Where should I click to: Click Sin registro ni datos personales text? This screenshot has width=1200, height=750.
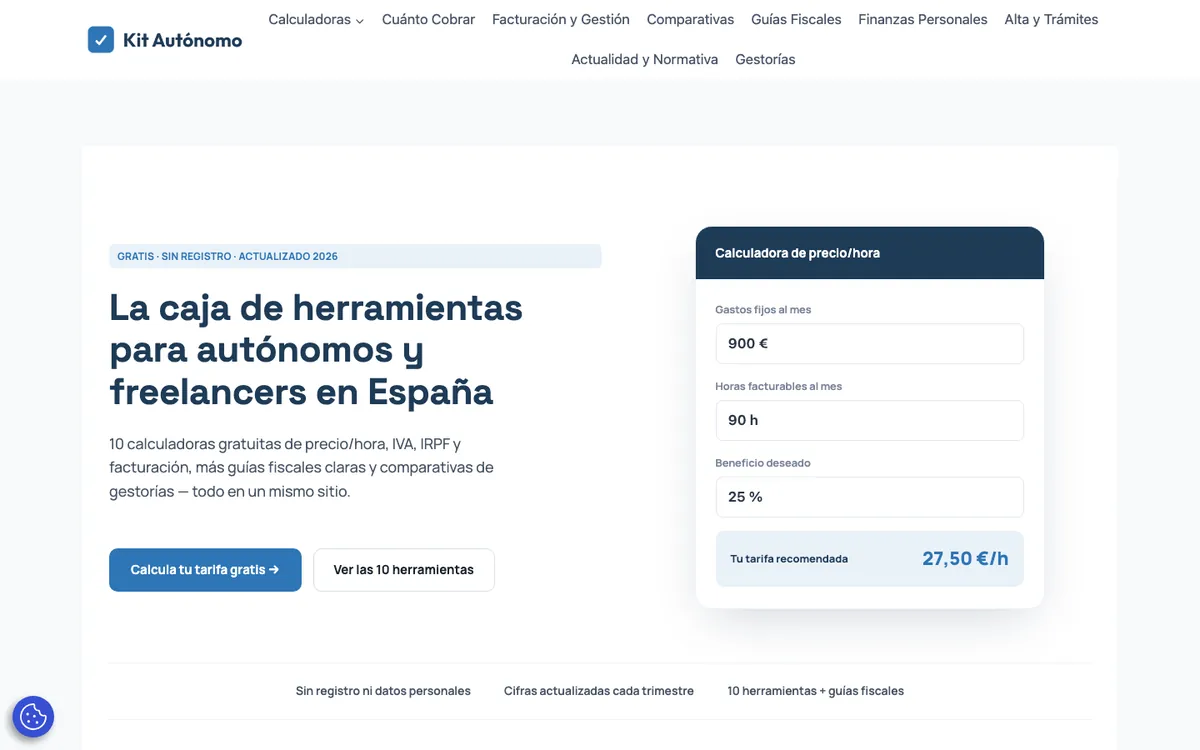(x=383, y=691)
